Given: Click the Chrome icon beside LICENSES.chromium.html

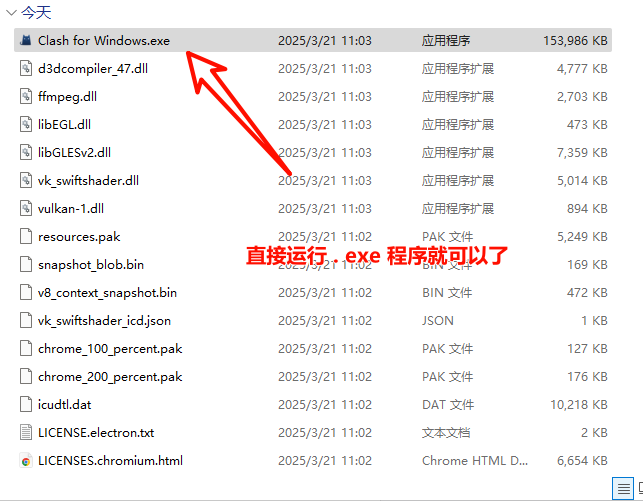Looking at the screenshot, I should coord(27,461).
